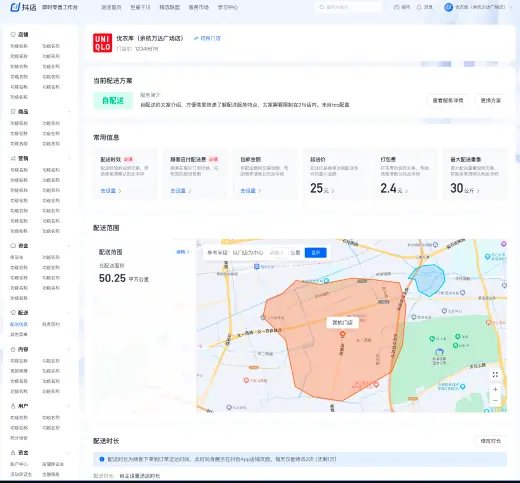Screen dimensions: 520x483
Task: Open 最大配送重量 via 30公斤 chevron
Action: tap(478, 191)
